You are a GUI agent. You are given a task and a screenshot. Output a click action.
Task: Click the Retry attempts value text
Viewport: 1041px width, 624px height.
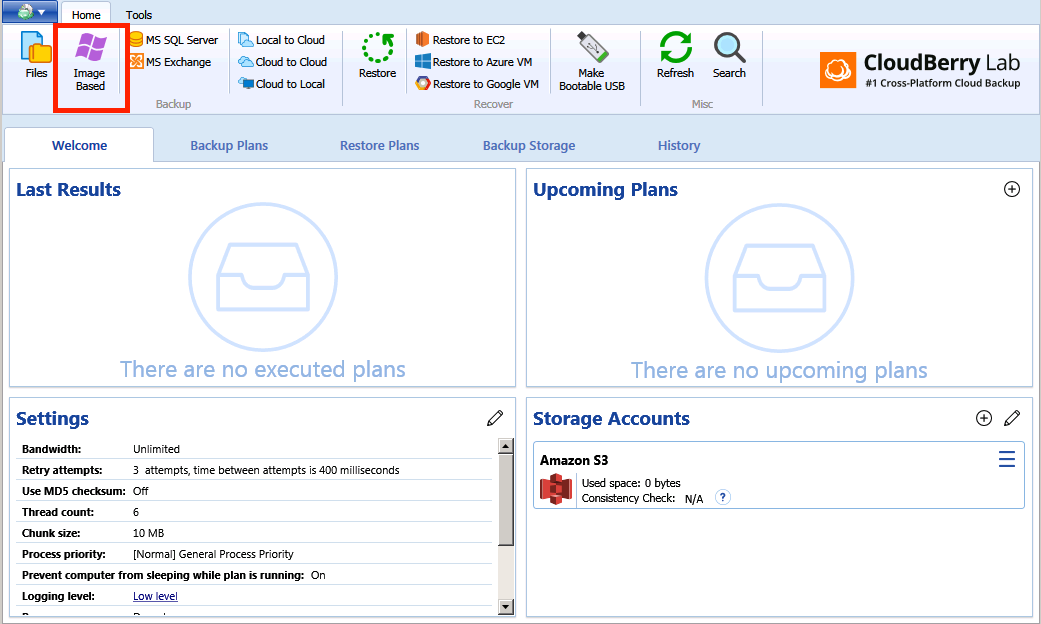click(266, 470)
